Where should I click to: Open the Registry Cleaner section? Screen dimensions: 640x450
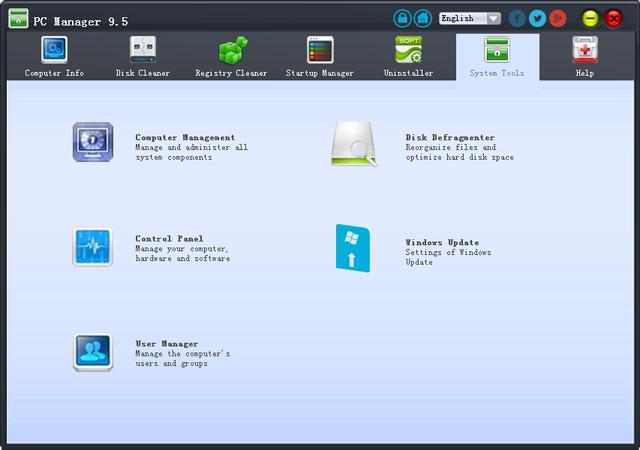(x=232, y=57)
